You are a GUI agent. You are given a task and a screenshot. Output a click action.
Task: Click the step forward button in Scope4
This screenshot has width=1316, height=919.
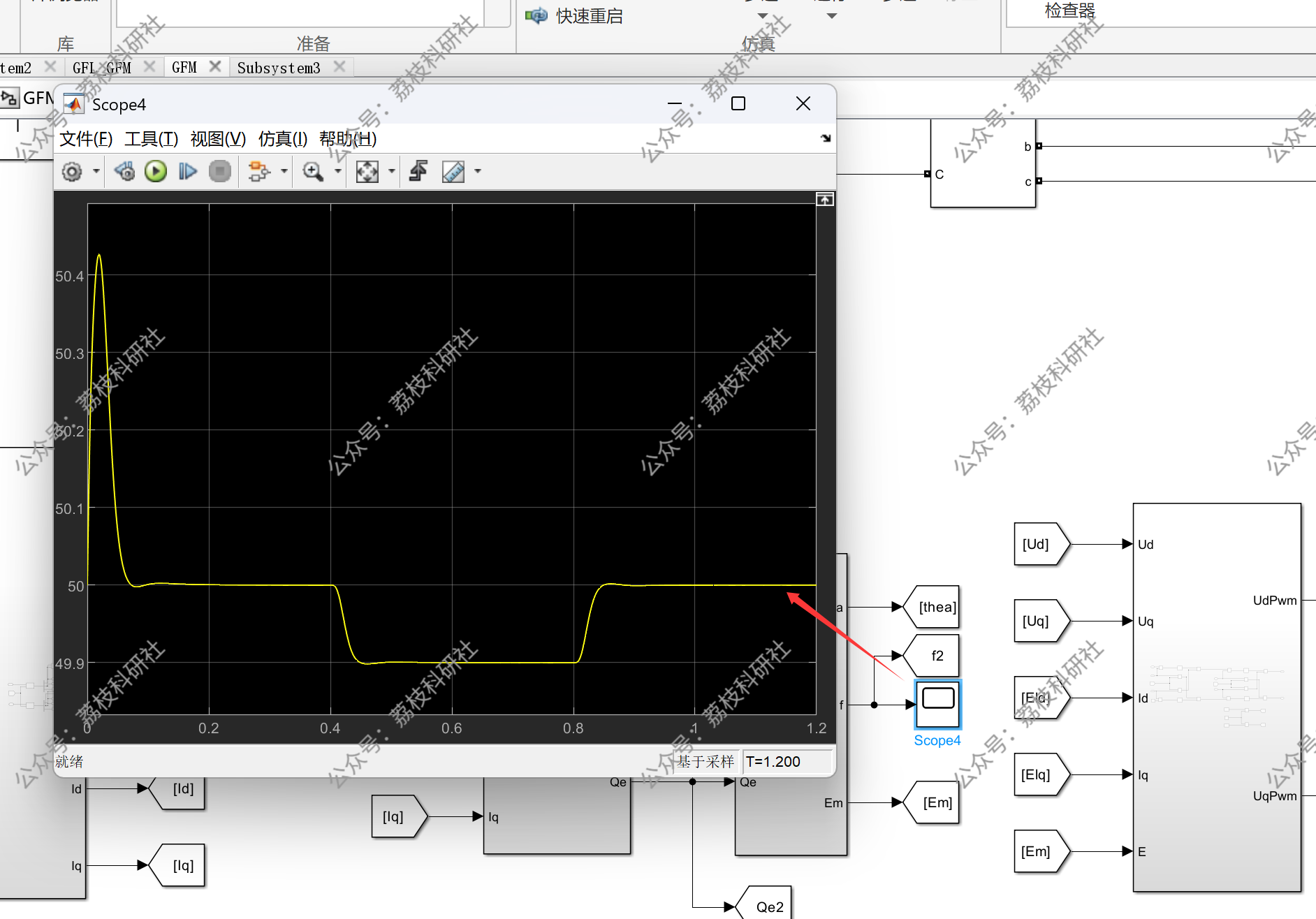tap(188, 171)
